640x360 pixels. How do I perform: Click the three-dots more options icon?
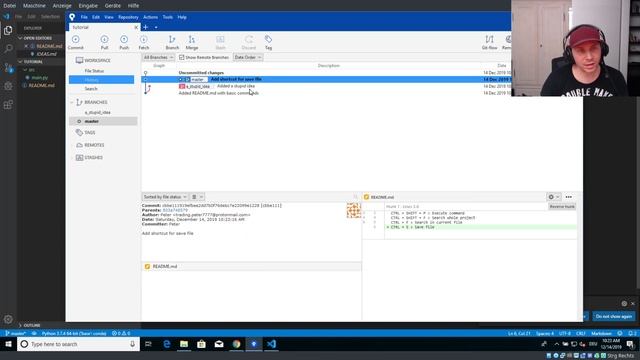(569, 197)
